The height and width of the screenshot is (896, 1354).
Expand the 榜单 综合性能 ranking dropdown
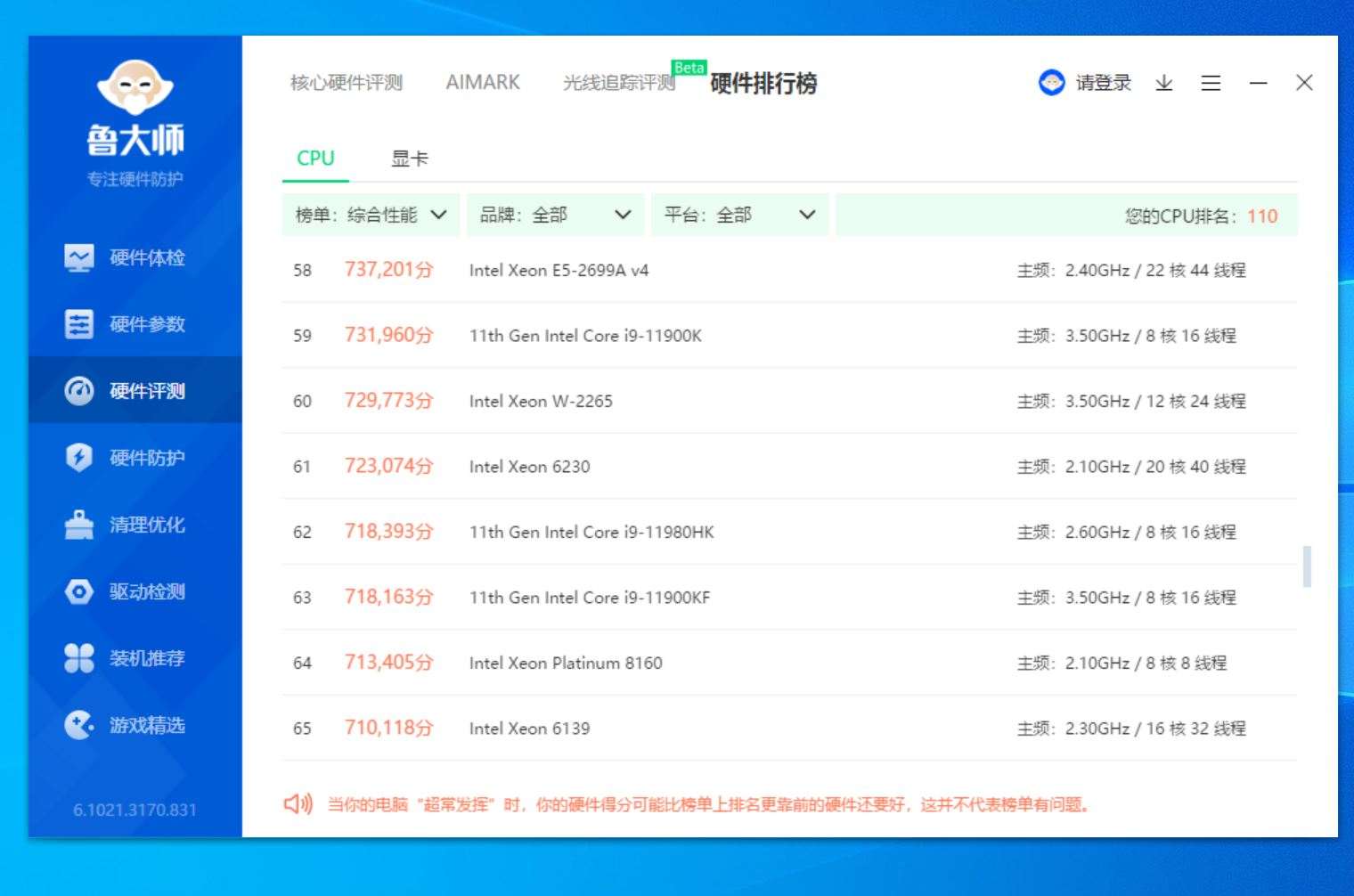tap(370, 215)
